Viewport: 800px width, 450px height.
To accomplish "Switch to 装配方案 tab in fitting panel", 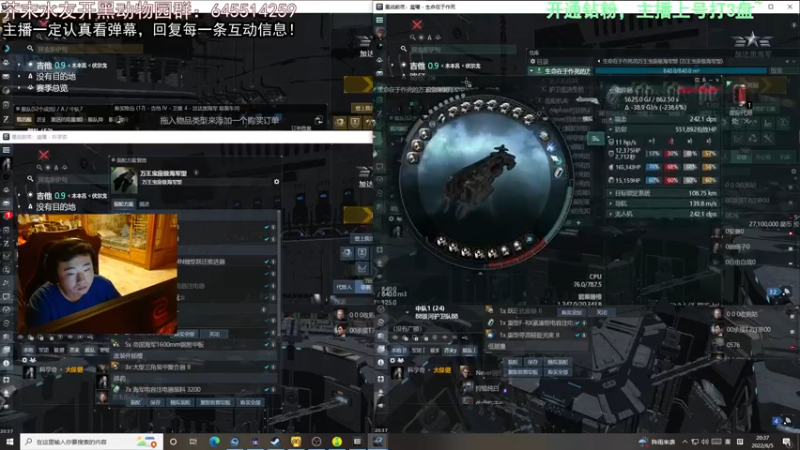I will [123, 204].
